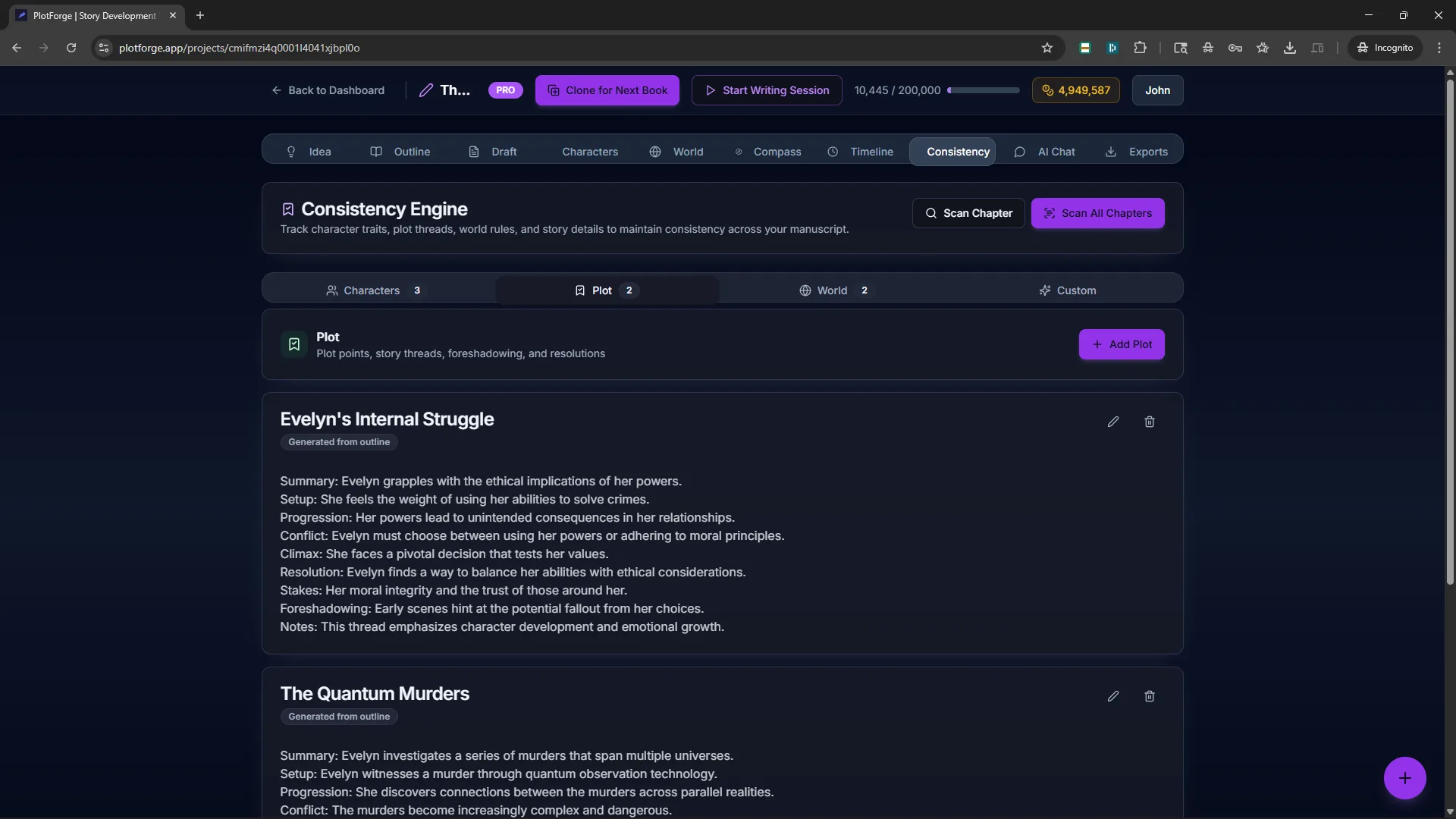Click the Consistency Engine bookmark icon
This screenshot has width=1456, height=819.
pyautogui.click(x=288, y=209)
